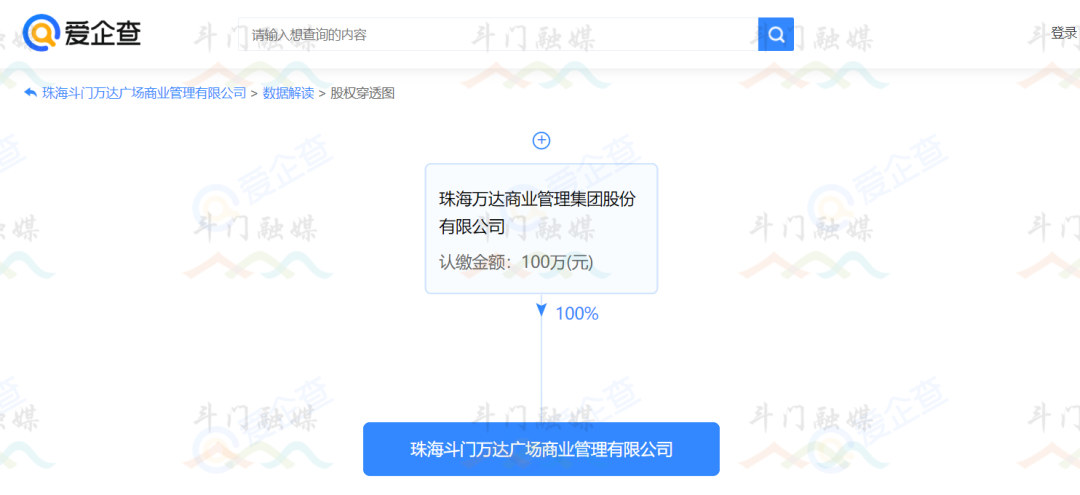Screen dimensions: 1080x495
Task: Click 股权穿透图 breadcrumb text
Action: 362,93
